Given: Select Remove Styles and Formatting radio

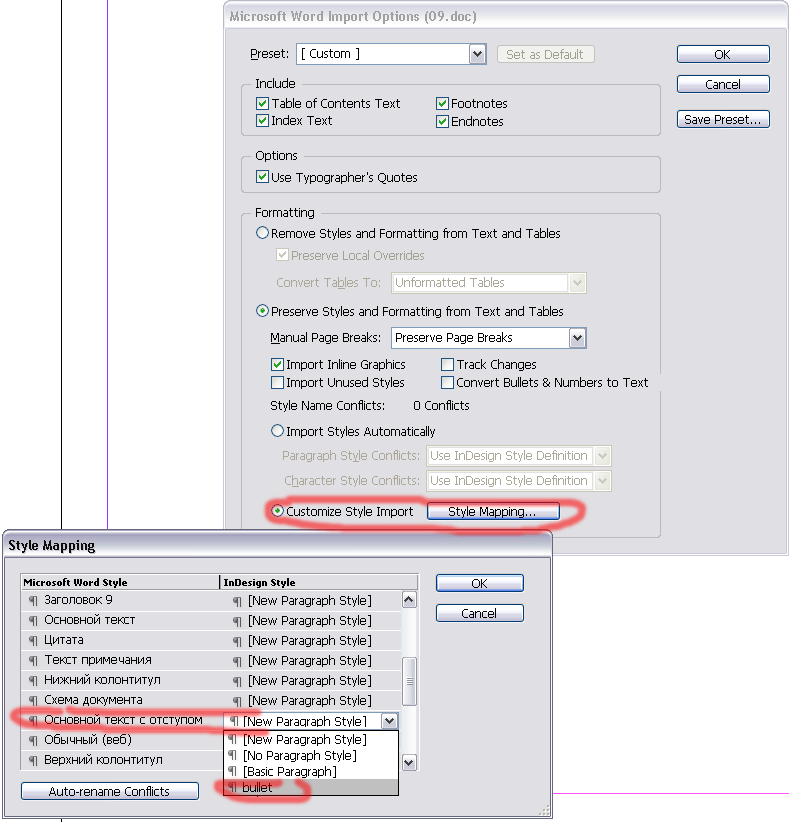Looking at the screenshot, I should (262, 233).
